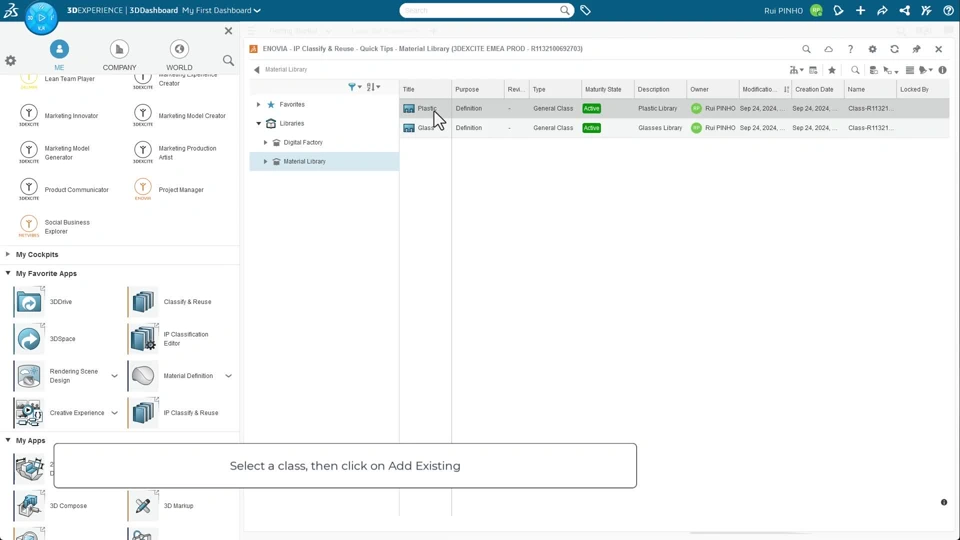Switch to the COMPANY tab

(x=119, y=55)
